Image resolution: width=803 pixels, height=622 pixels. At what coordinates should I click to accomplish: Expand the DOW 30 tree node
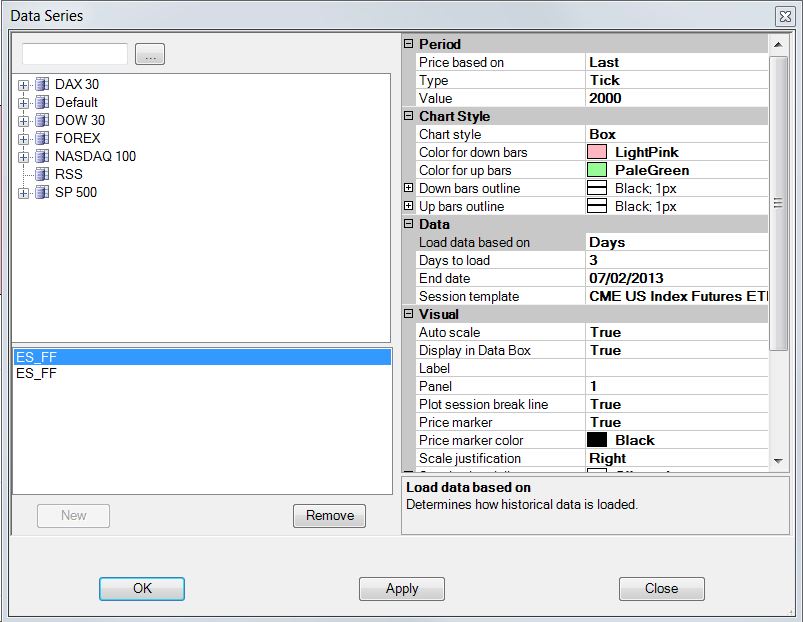(23, 121)
